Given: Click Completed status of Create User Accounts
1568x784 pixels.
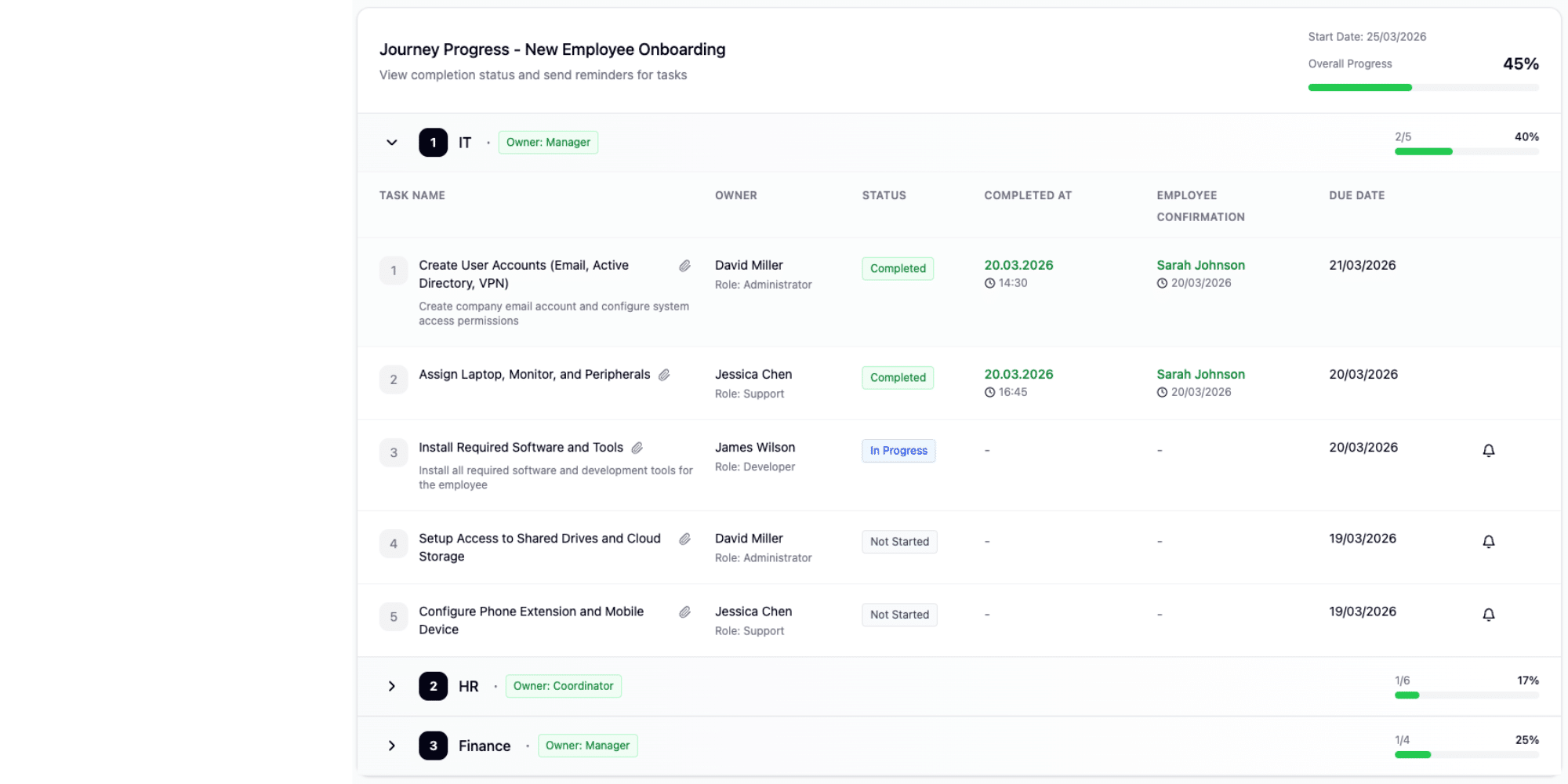Looking at the screenshot, I should click(898, 268).
